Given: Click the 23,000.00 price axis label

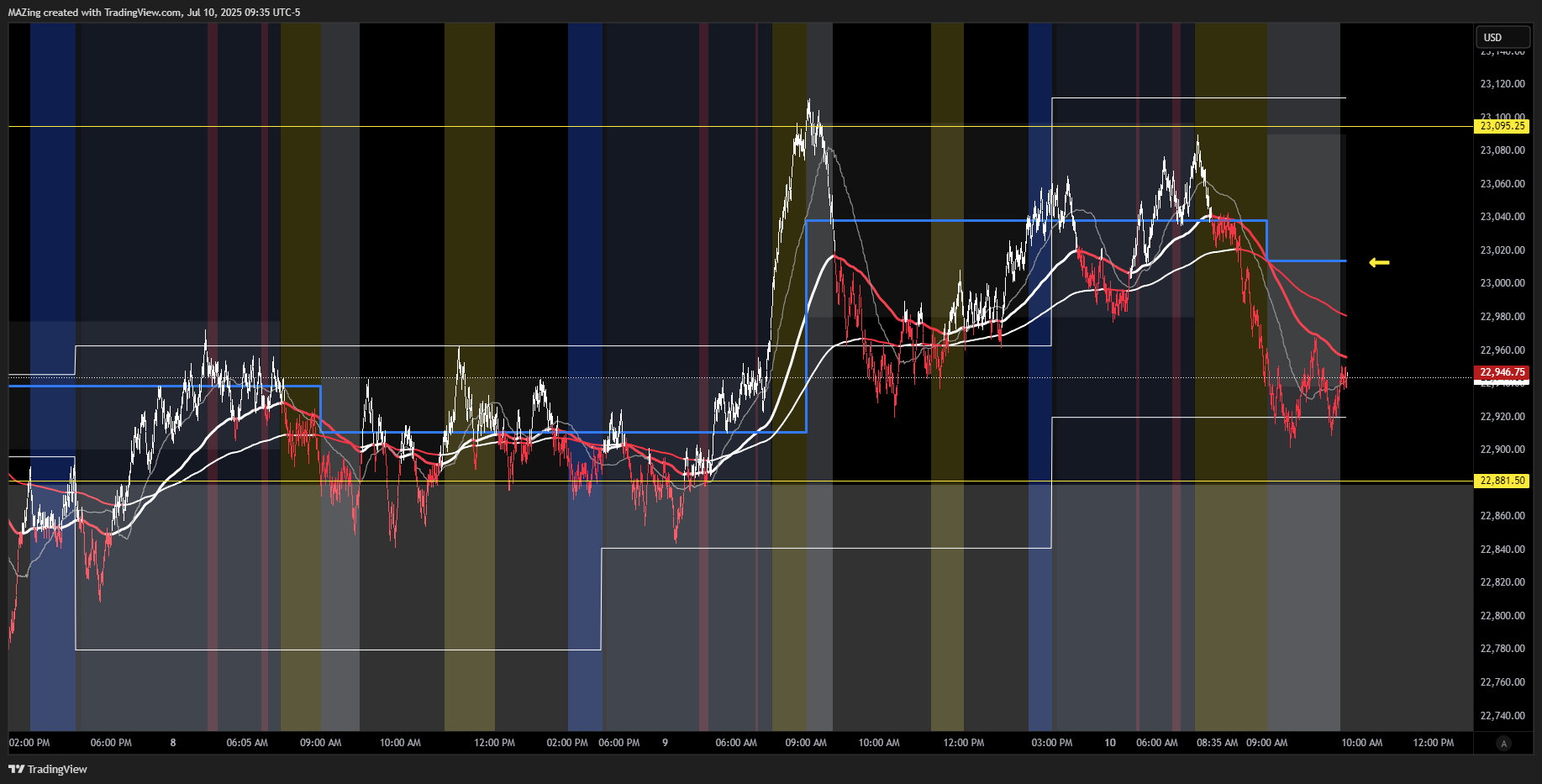Looking at the screenshot, I should point(1503,283).
